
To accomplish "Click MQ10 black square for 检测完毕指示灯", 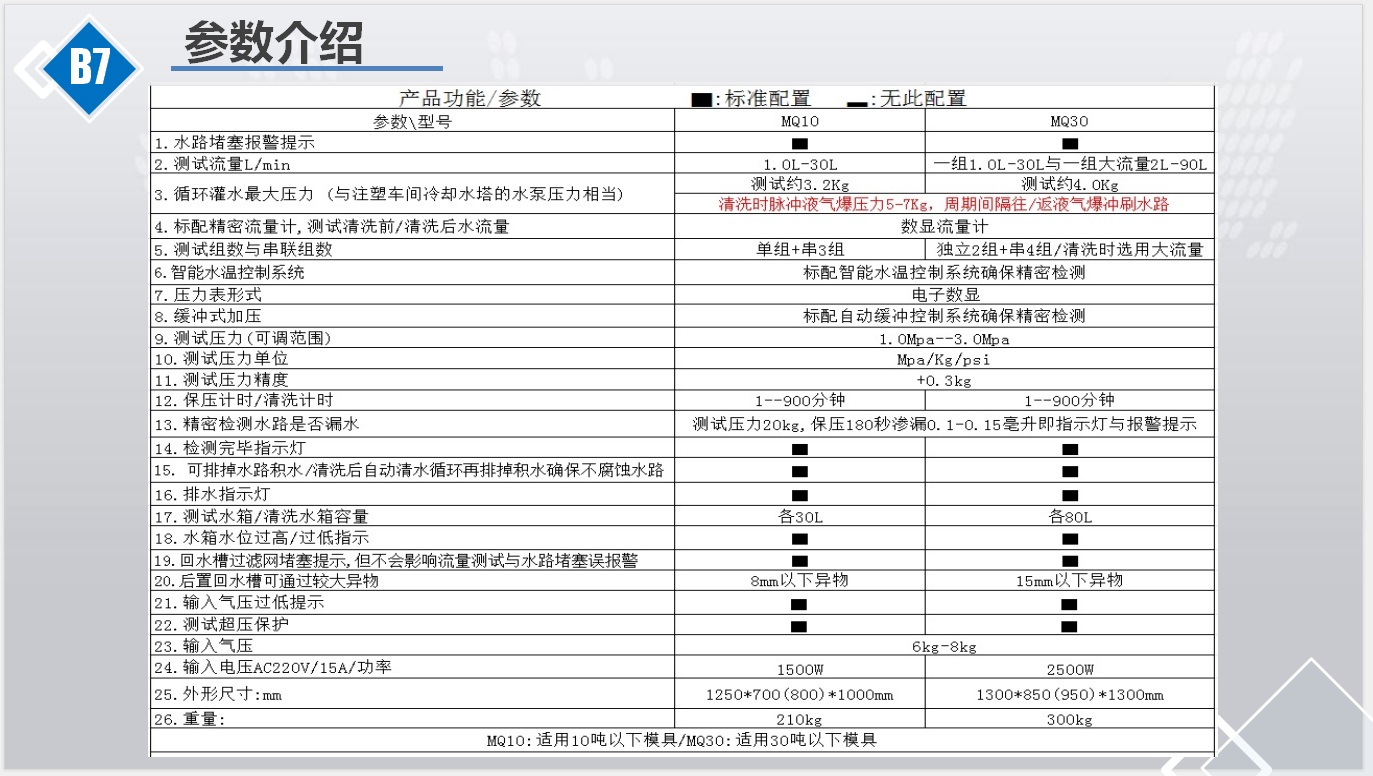I will (799, 450).
